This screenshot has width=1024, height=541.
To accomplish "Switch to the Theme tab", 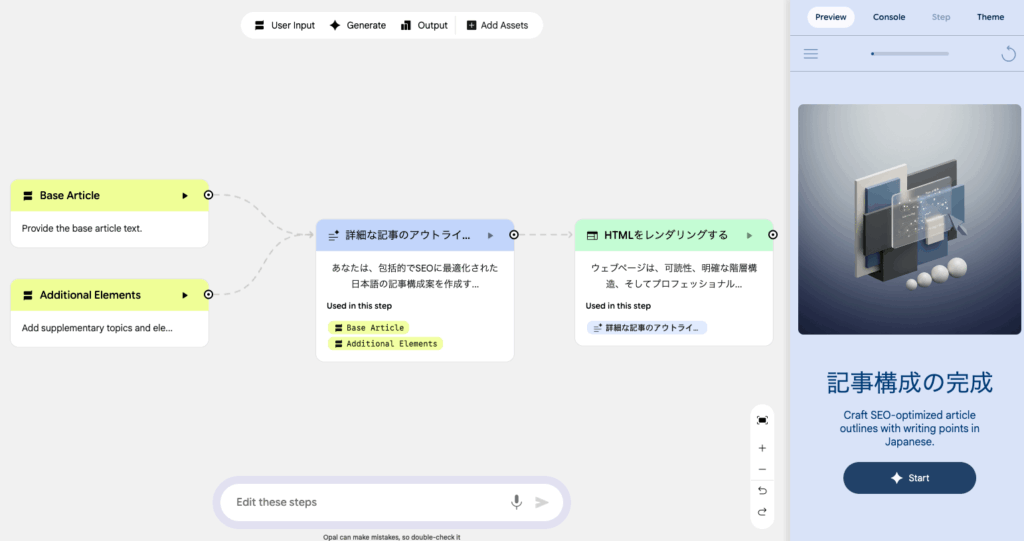I will 990,17.
